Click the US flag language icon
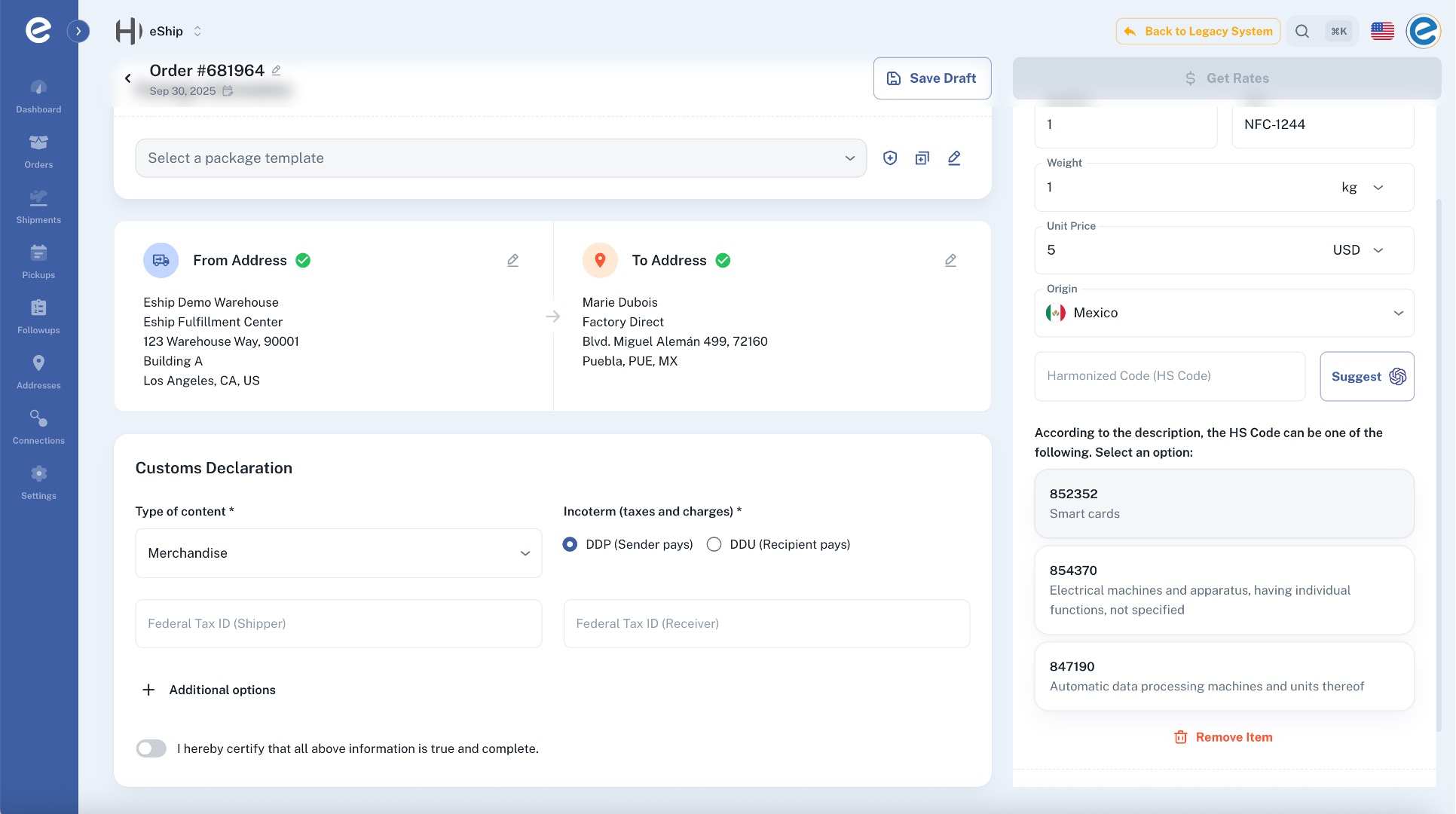Image resolution: width=1456 pixels, height=814 pixels. click(1382, 31)
